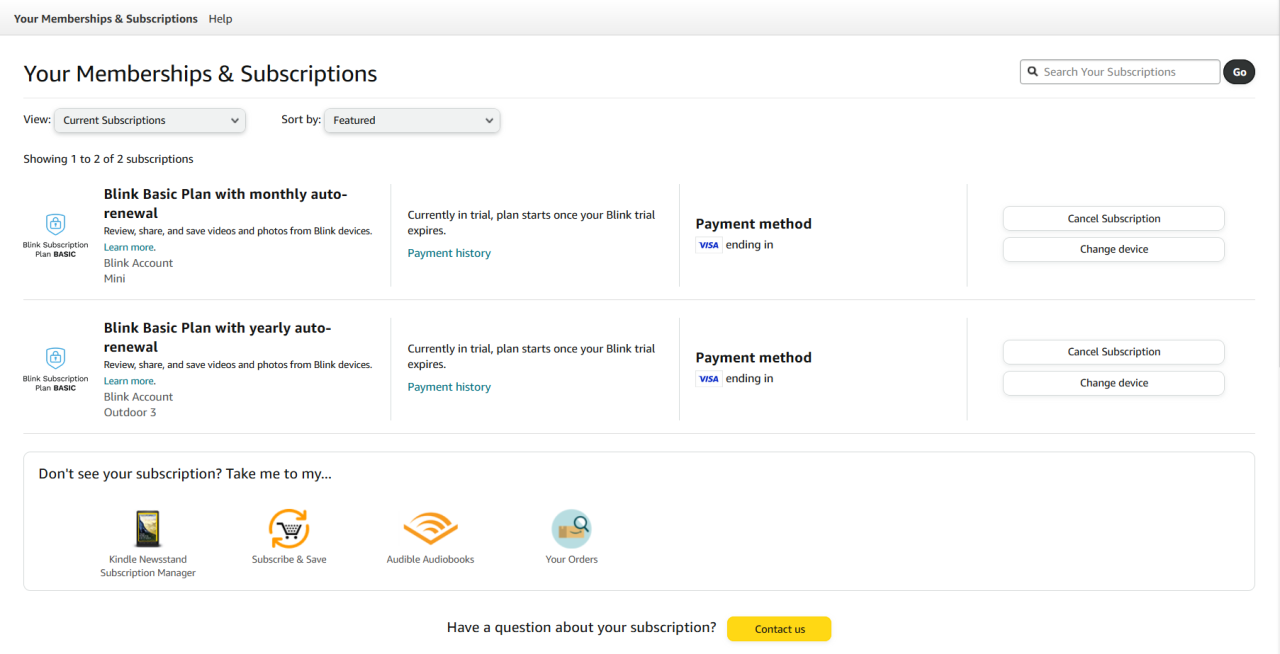Screen dimensions: 1280x654
Task: Click the search magnifier in the subscriptions search bar
Action: click(1033, 71)
